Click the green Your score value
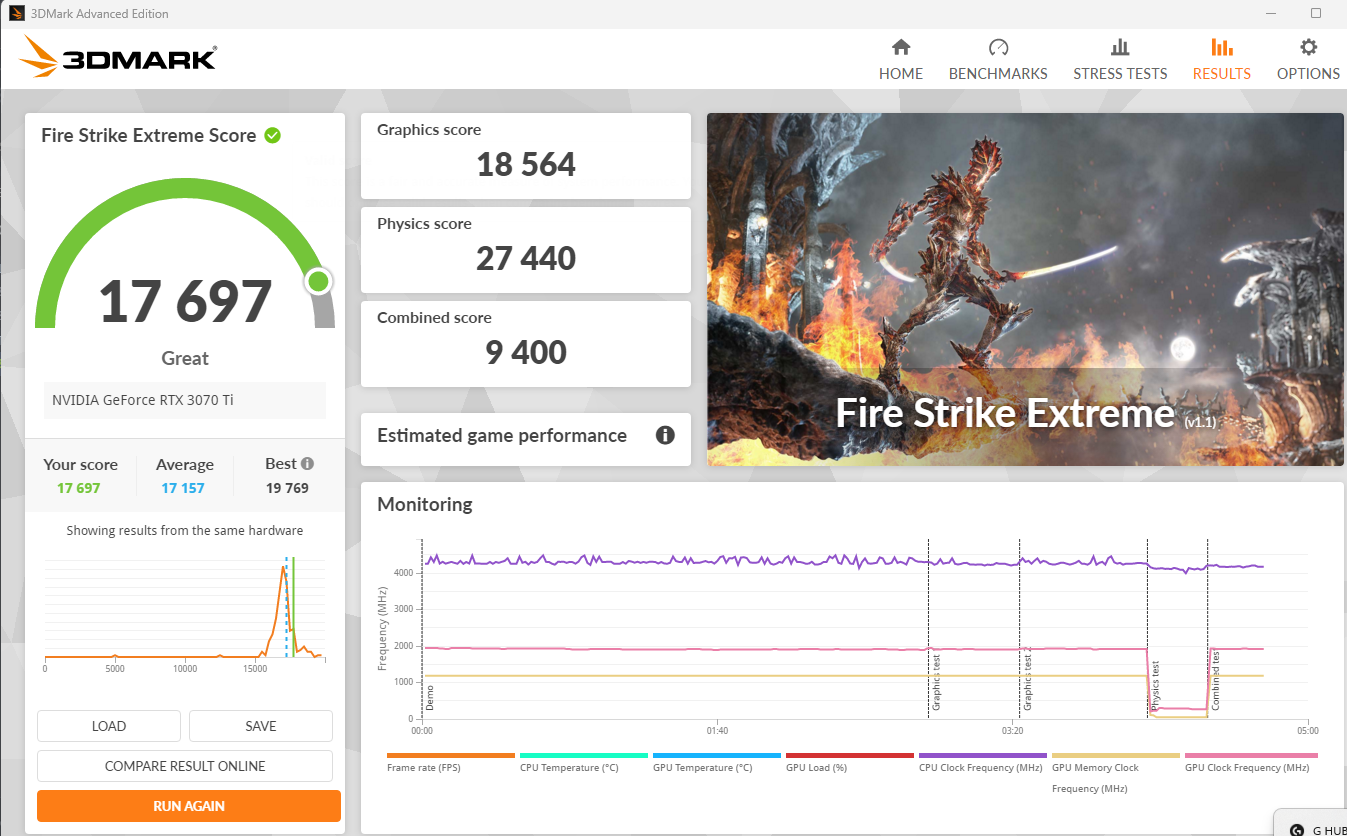Viewport: 1347px width, 836px height. click(x=79, y=488)
